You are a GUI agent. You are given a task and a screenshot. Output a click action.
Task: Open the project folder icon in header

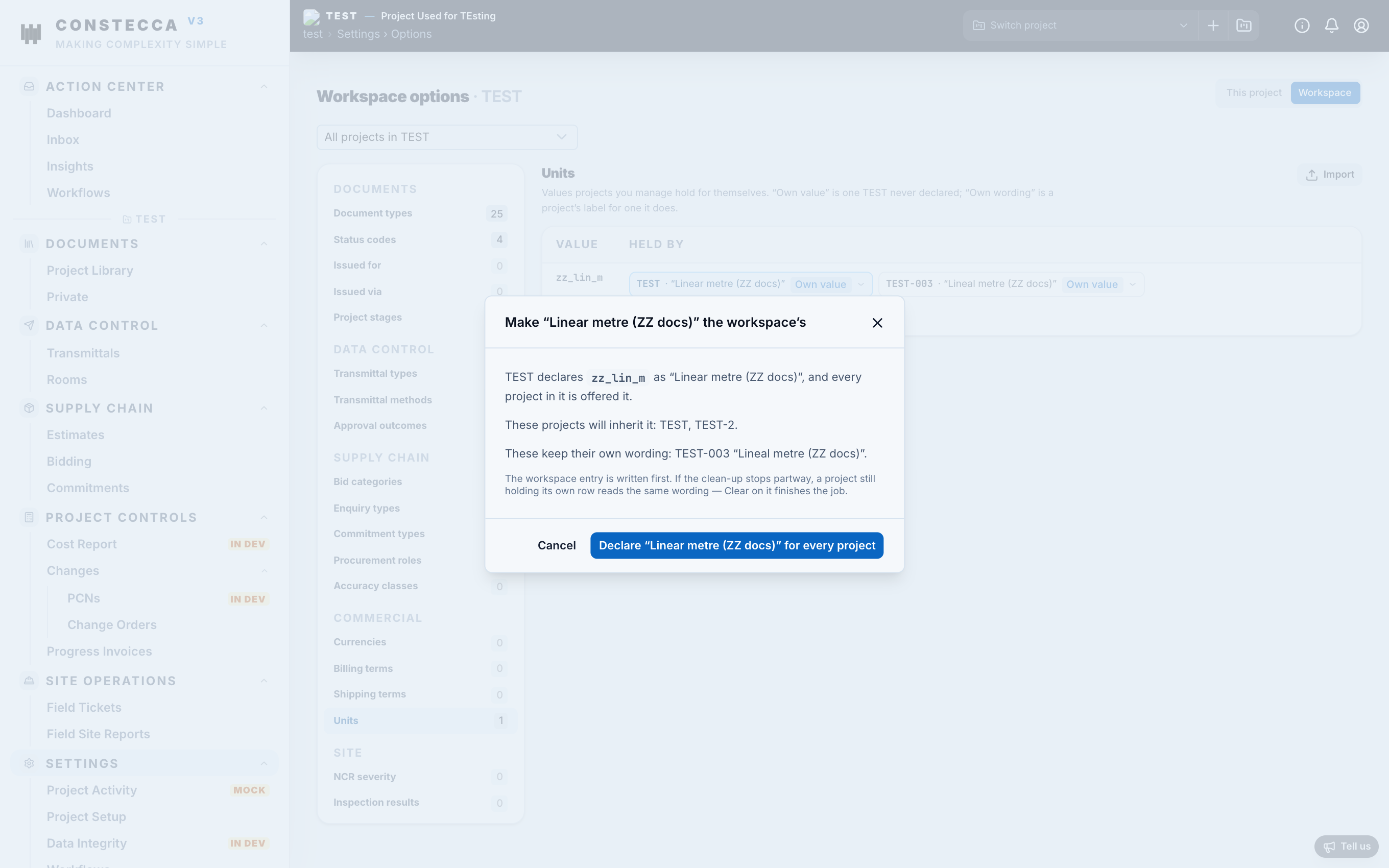coord(1244,25)
